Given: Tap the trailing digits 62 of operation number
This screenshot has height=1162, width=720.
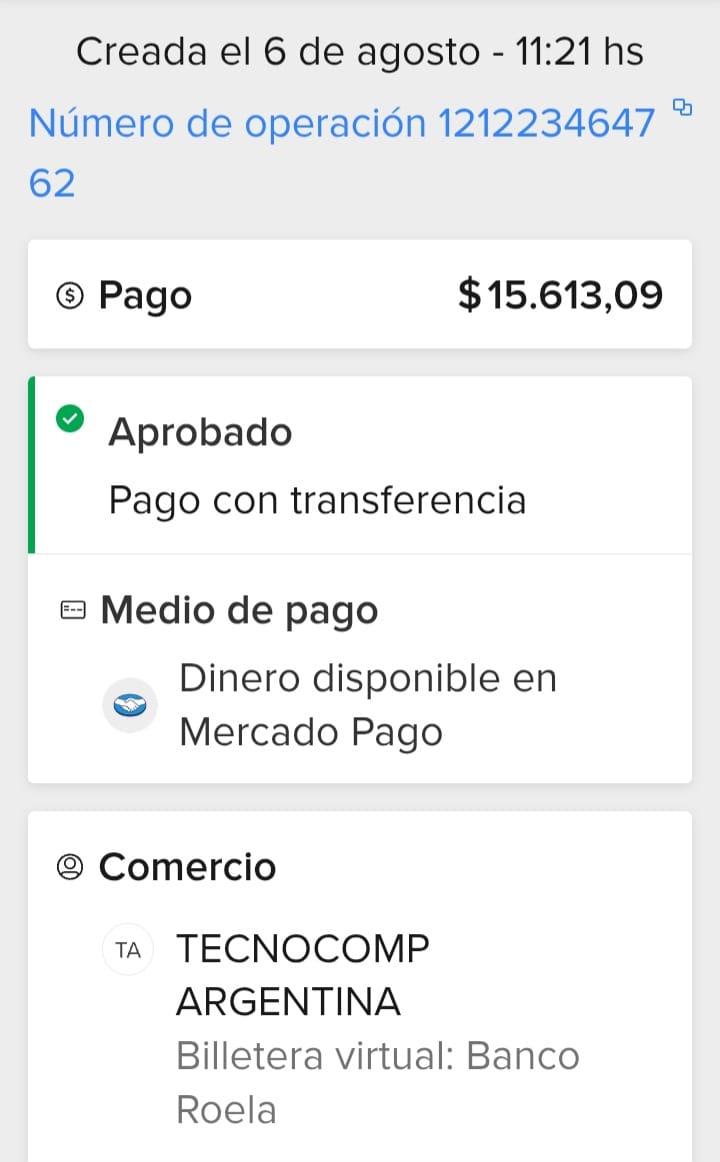Looking at the screenshot, I should [x=52, y=183].
